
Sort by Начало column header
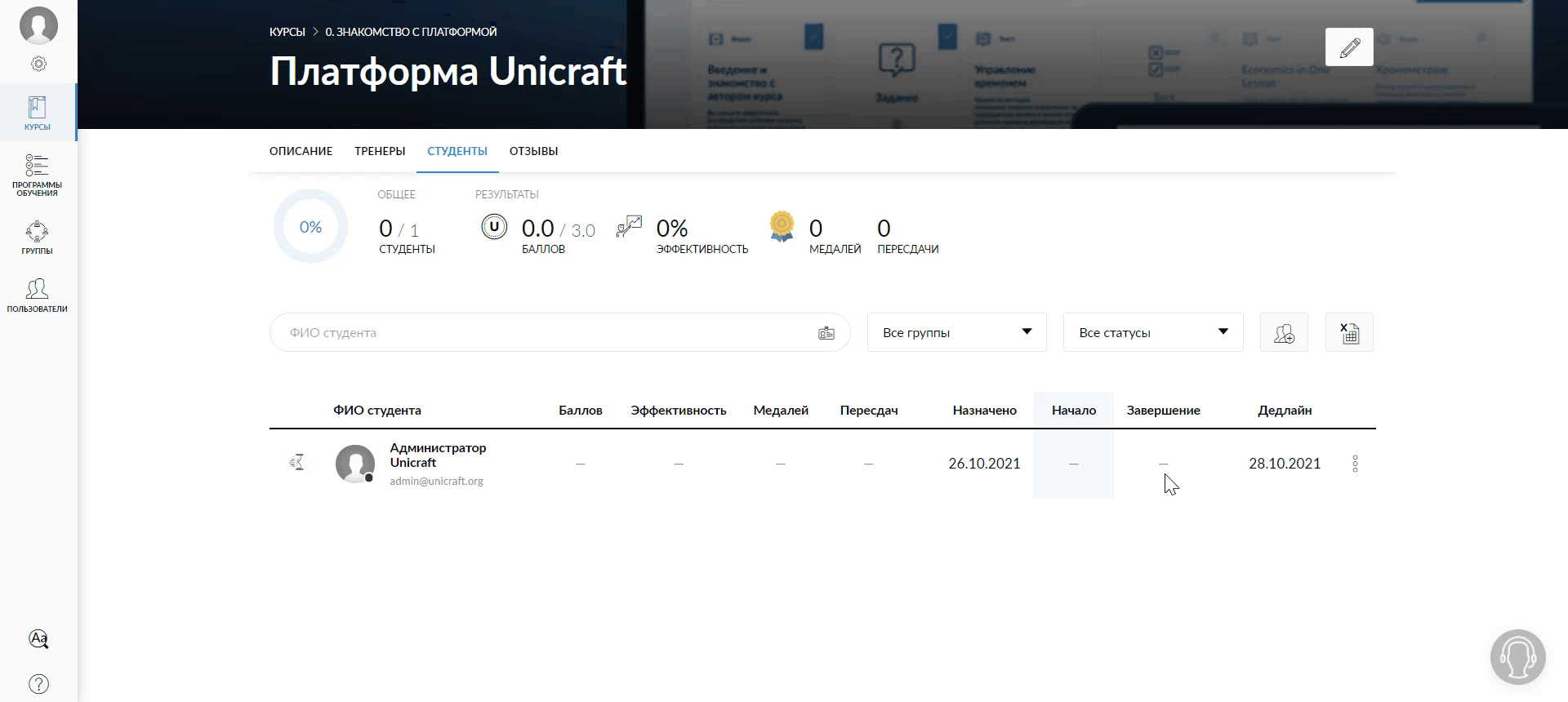point(1074,411)
